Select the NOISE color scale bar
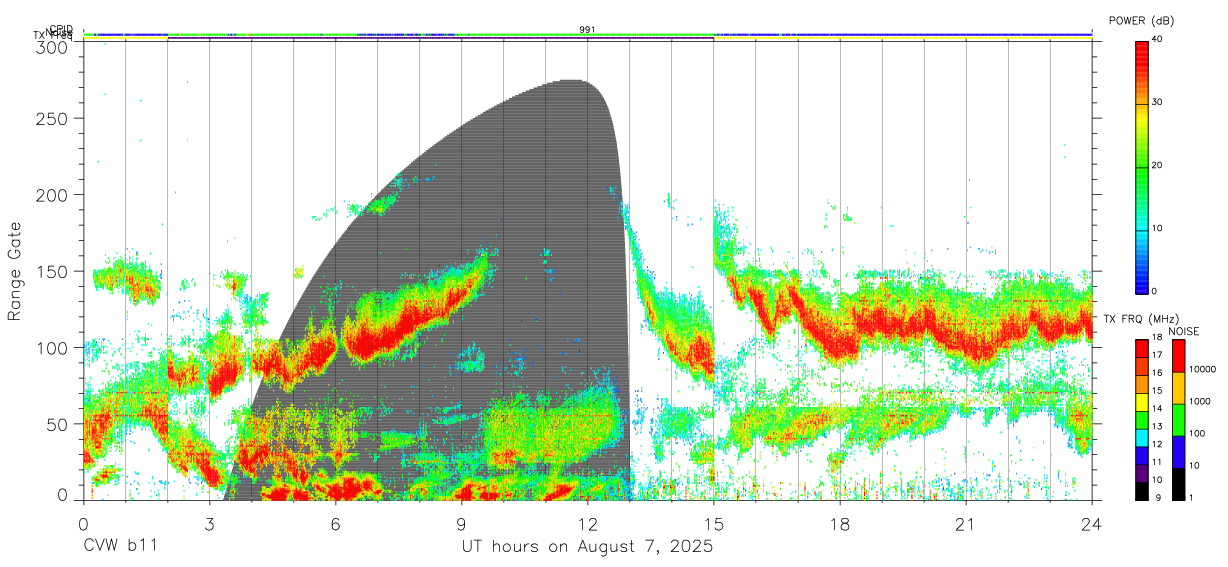The width and height of the screenshot is (1228, 567). (x=1177, y=420)
